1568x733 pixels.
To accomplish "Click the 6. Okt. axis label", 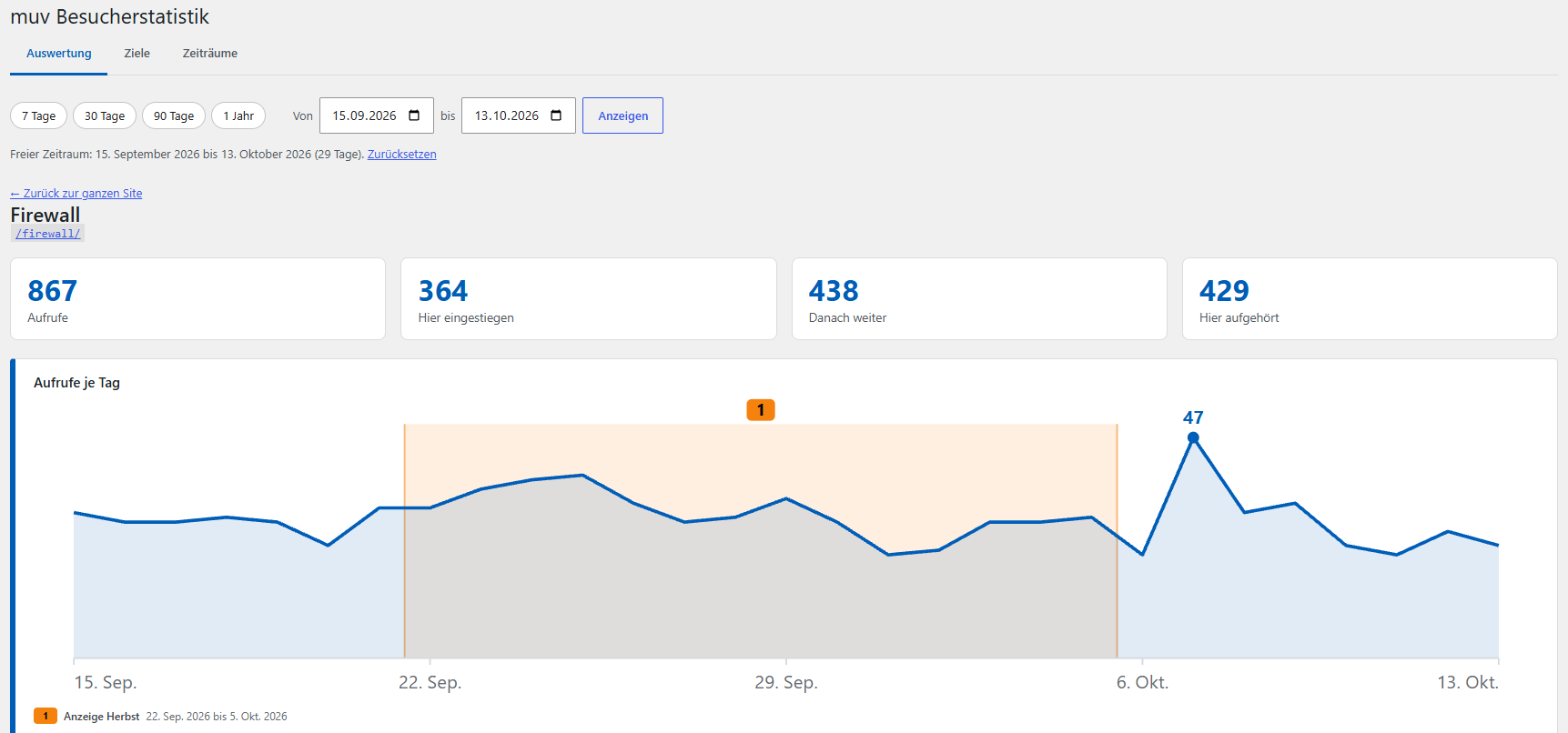I will click(1142, 683).
